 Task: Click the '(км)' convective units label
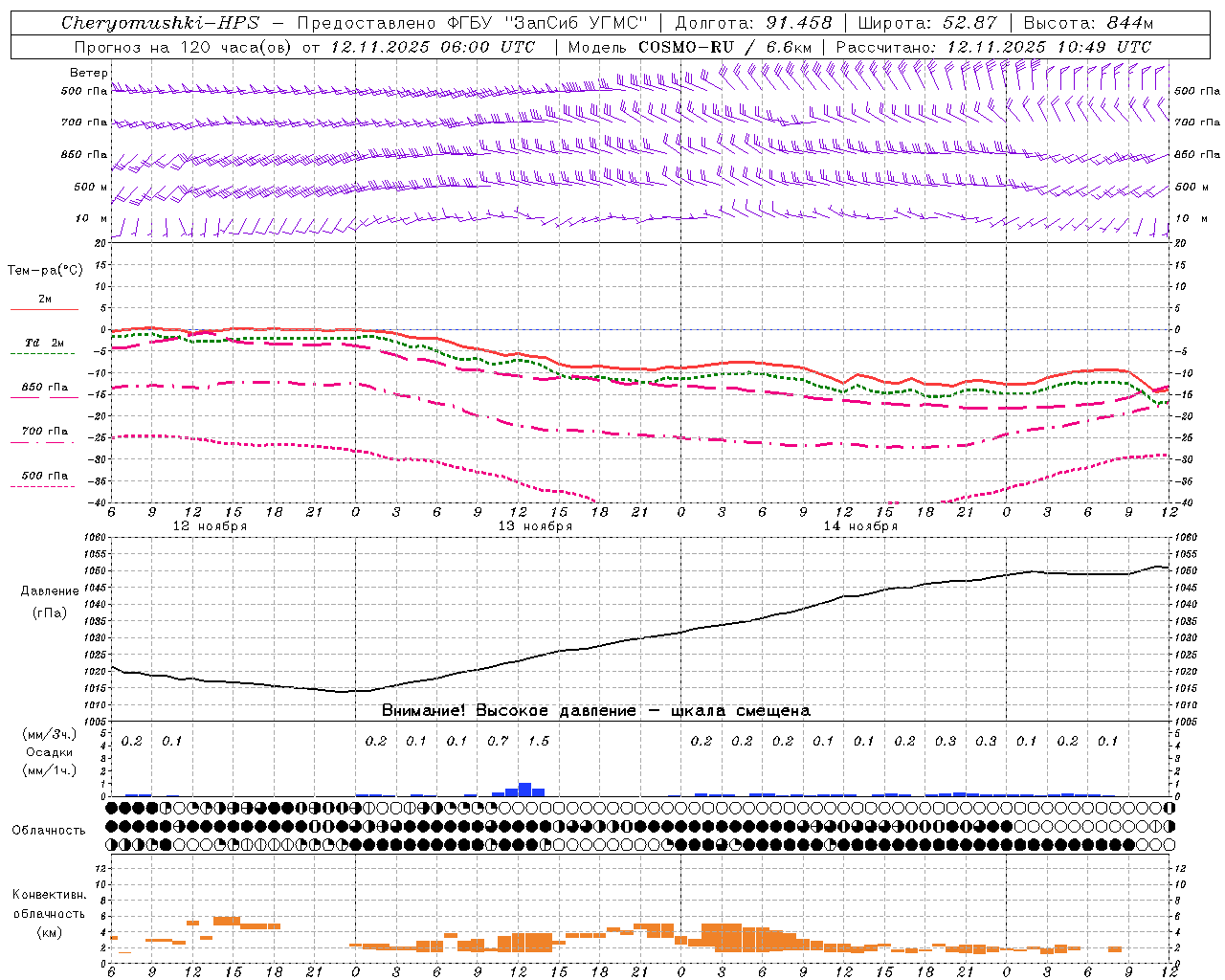(50, 932)
